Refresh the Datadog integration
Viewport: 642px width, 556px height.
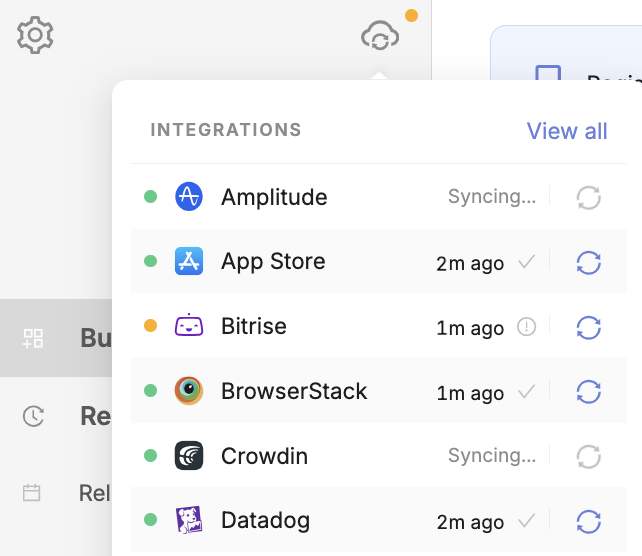pos(588,522)
